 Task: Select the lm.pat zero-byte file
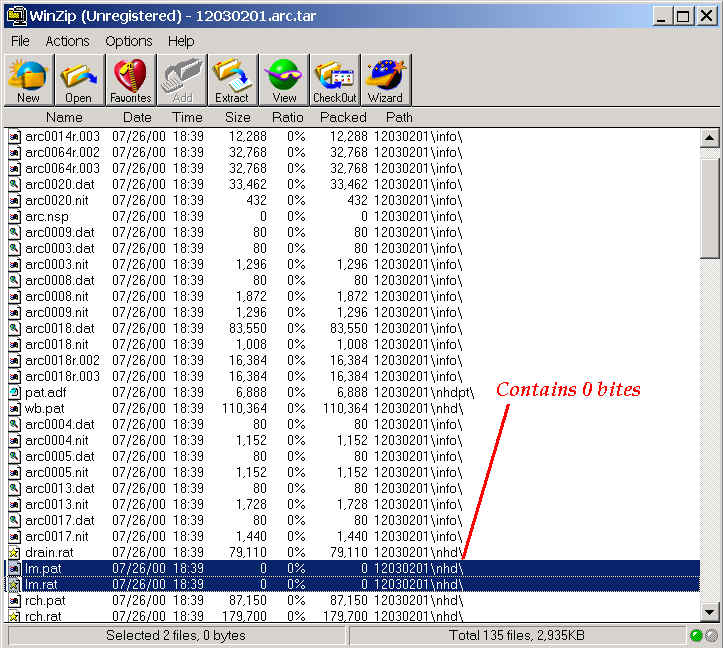pyautogui.click(x=42, y=568)
